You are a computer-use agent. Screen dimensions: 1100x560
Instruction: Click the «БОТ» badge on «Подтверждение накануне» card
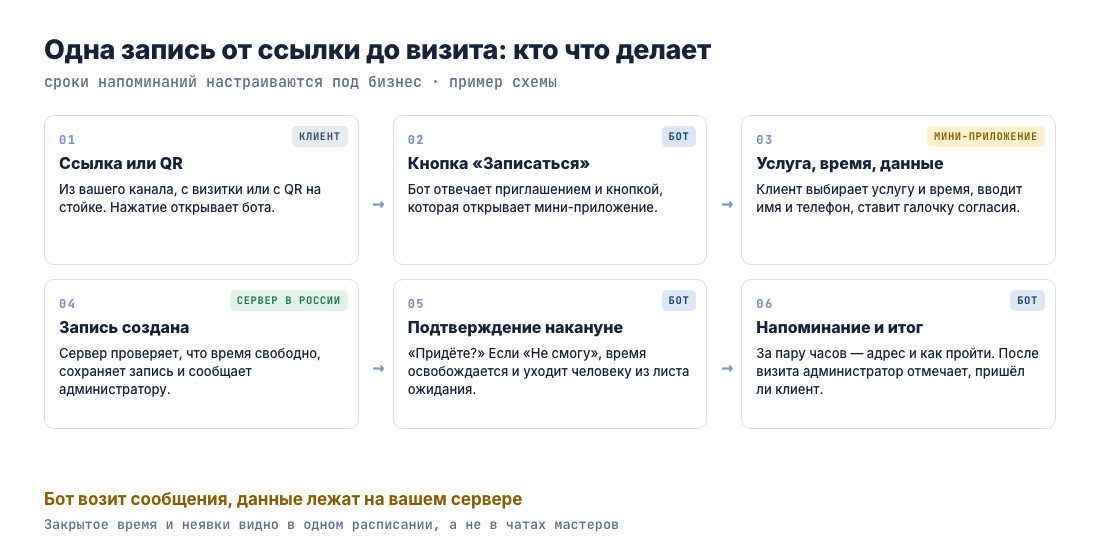(x=678, y=300)
